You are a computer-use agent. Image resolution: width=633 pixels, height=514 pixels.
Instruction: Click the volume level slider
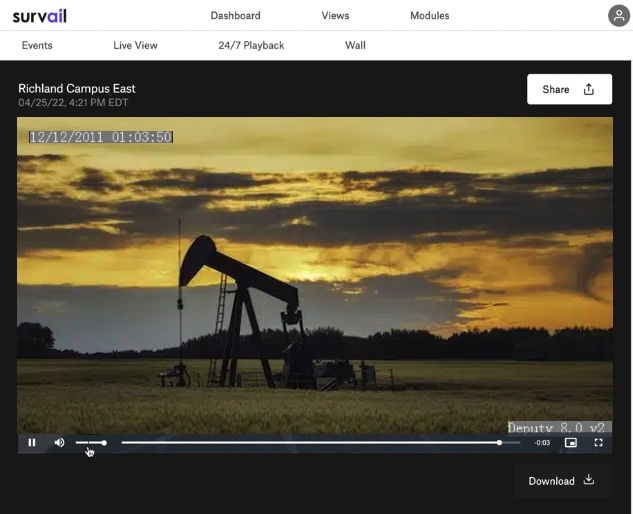pos(90,442)
